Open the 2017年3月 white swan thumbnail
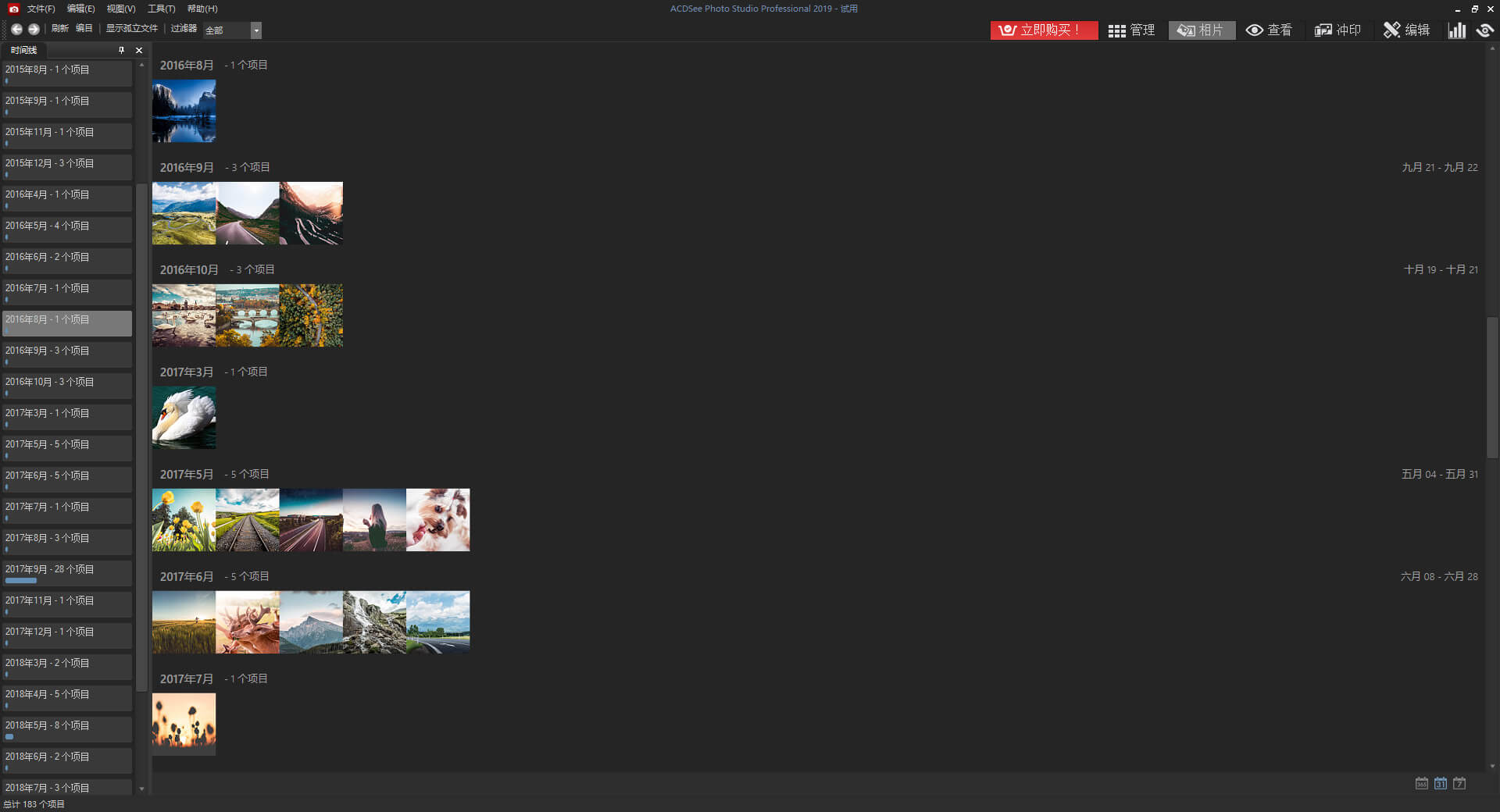 (x=184, y=418)
